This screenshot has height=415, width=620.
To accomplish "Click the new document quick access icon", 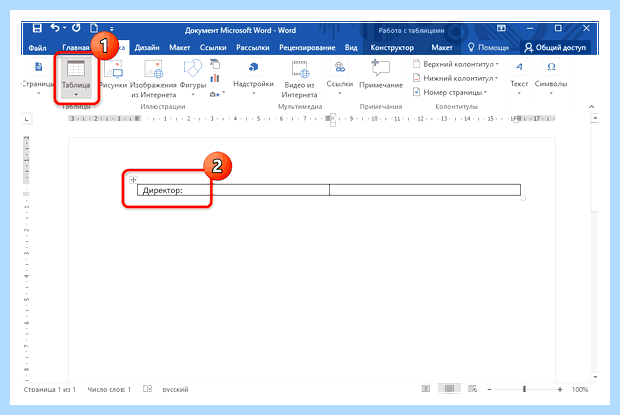I will (x=94, y=28).
